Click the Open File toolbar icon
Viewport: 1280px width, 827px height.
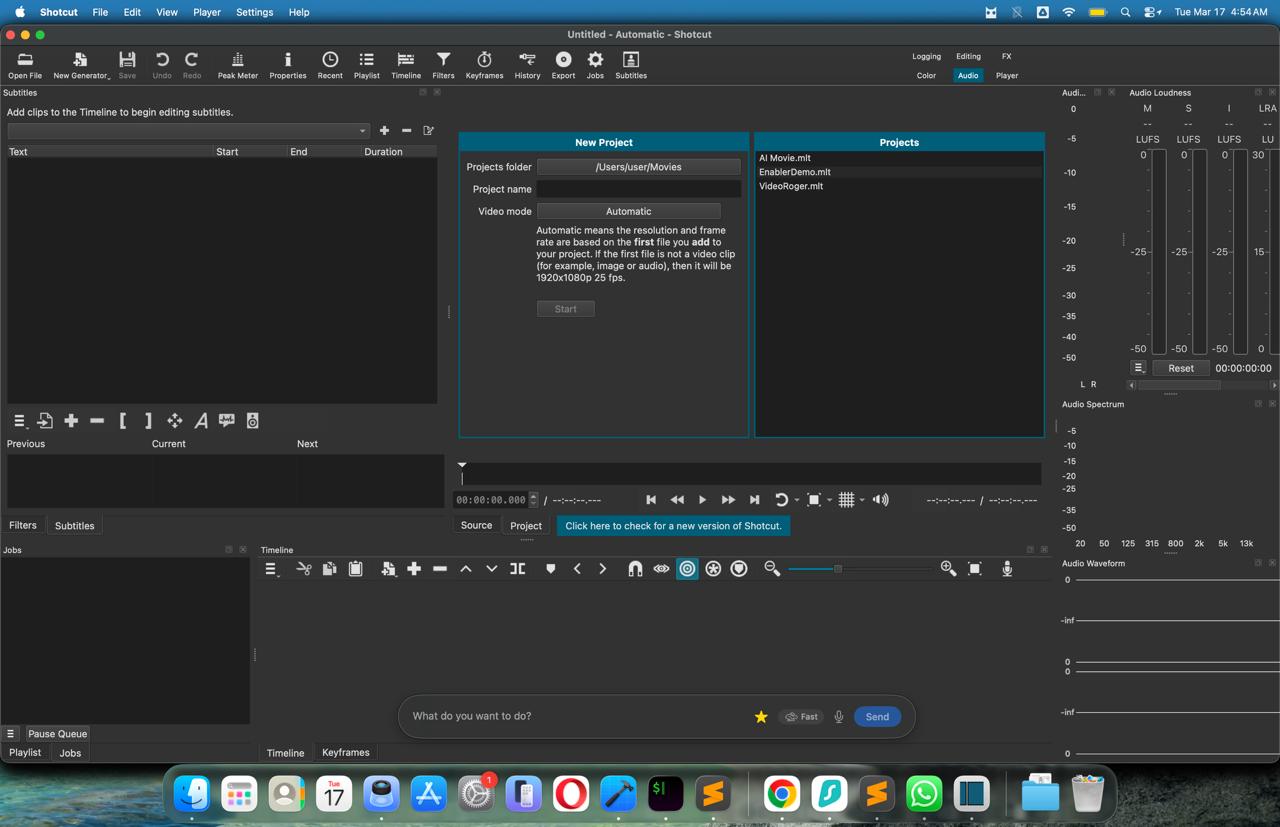click(x=25, y=65)
